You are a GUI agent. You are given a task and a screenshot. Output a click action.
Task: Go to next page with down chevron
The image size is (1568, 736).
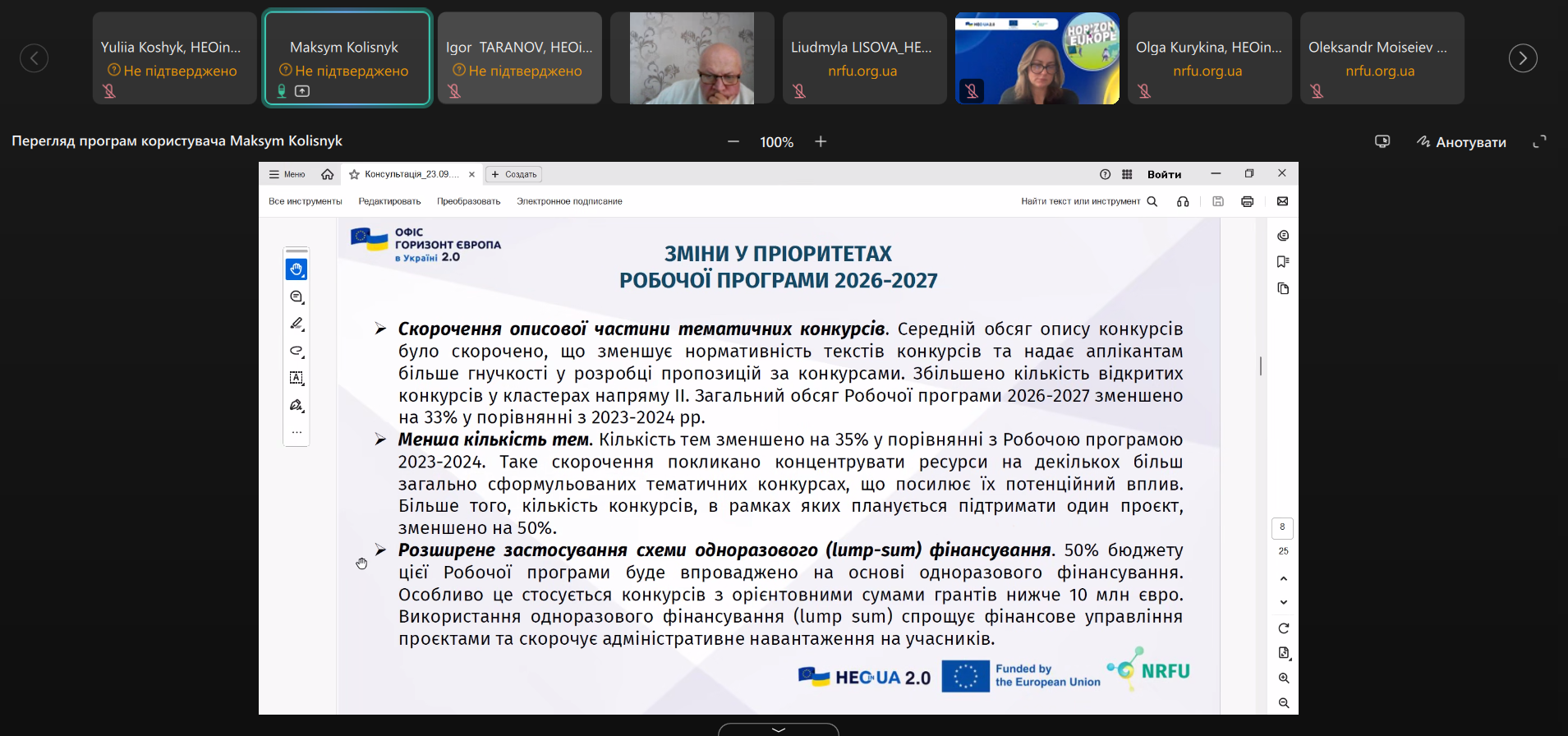pos(1283,602)
